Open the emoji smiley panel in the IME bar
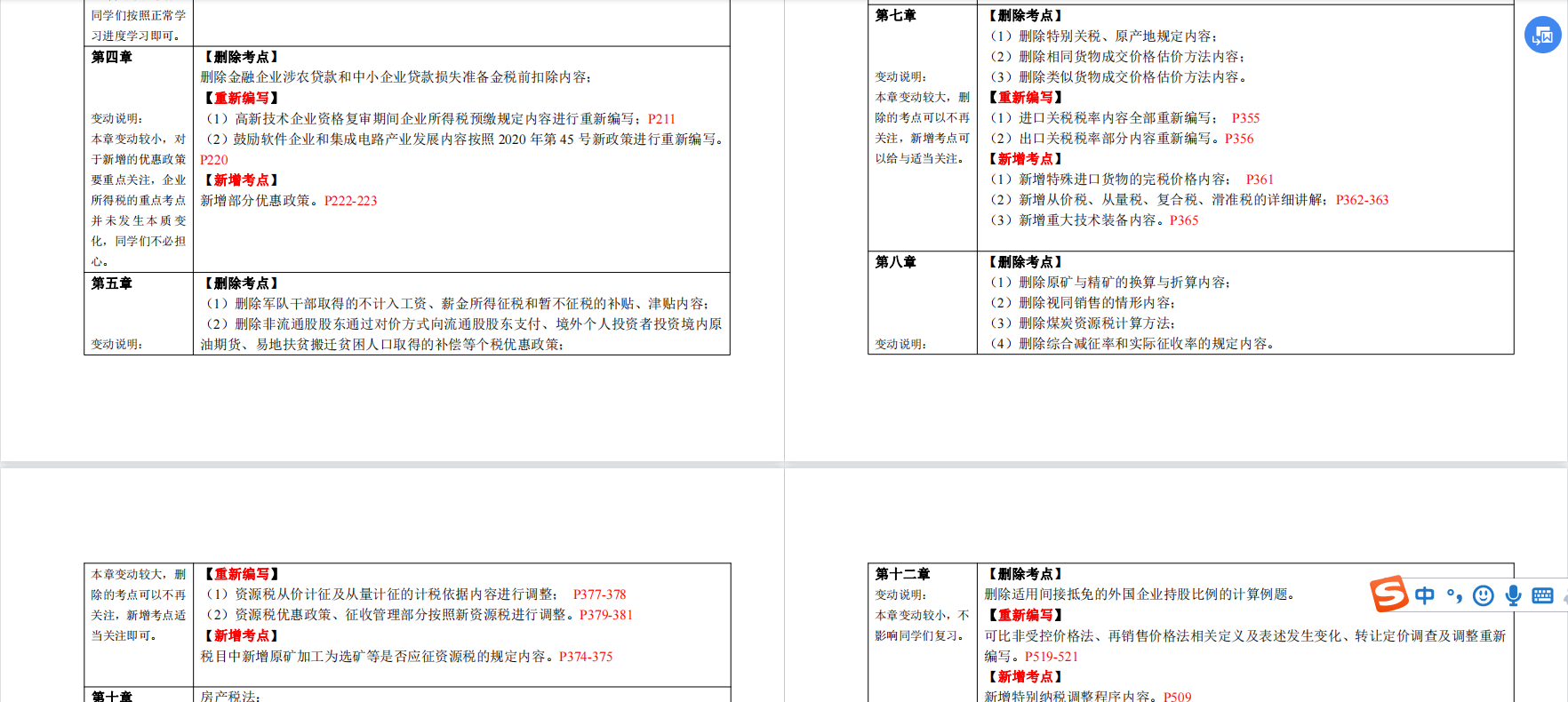This screenshot has width=1568, height=702. pyautogui.click(x=1483, y=595)
